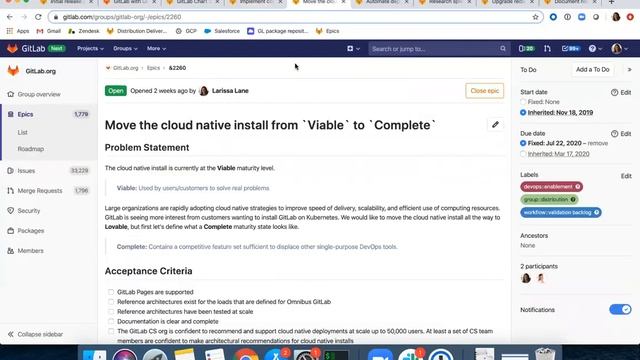Click the remove due date link
This screenshot has height=360, width=640.
pyautogui.click(x=598, y=143)
